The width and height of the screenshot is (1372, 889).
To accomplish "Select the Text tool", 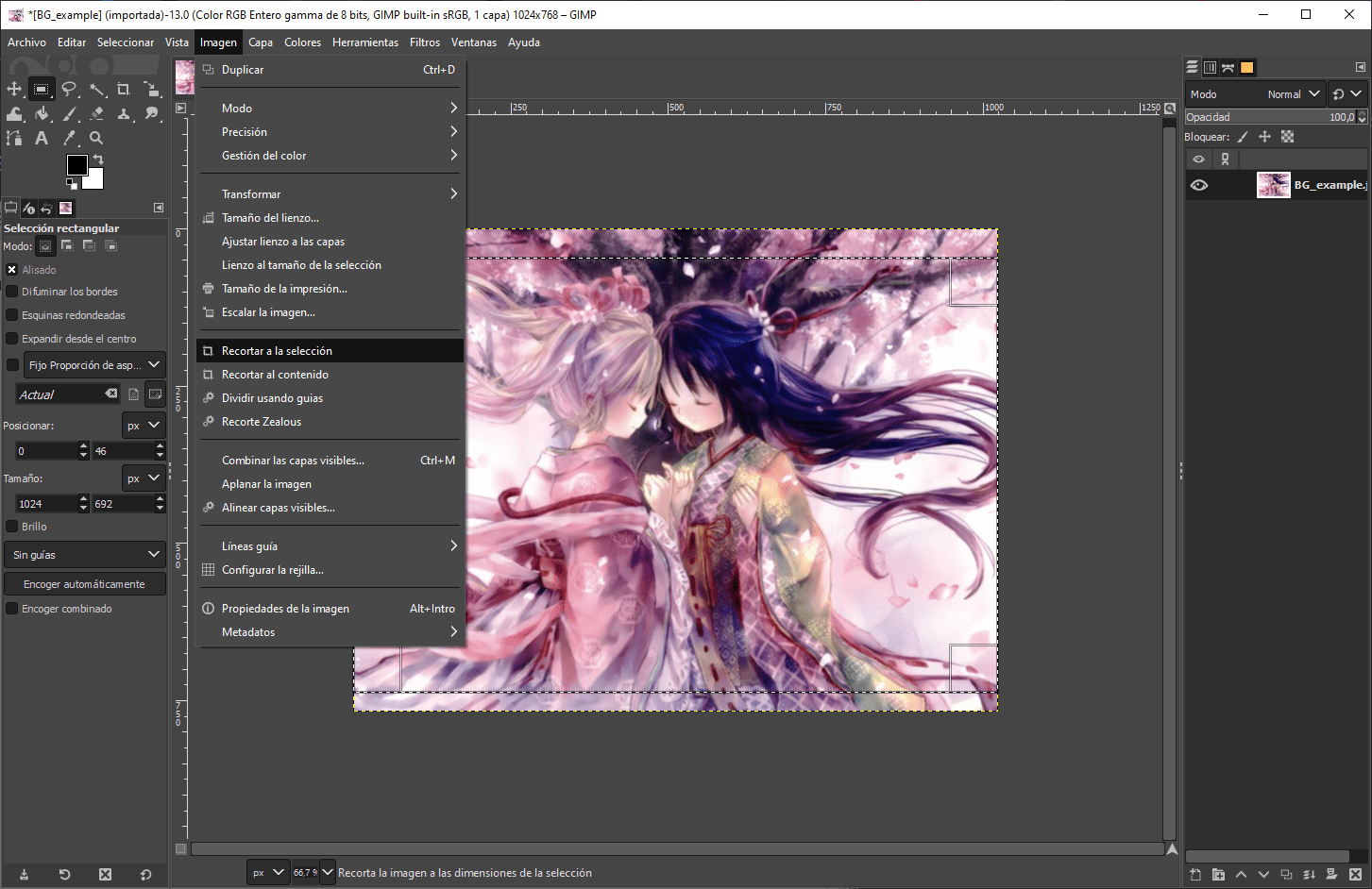I will click(x=42, y=138).
